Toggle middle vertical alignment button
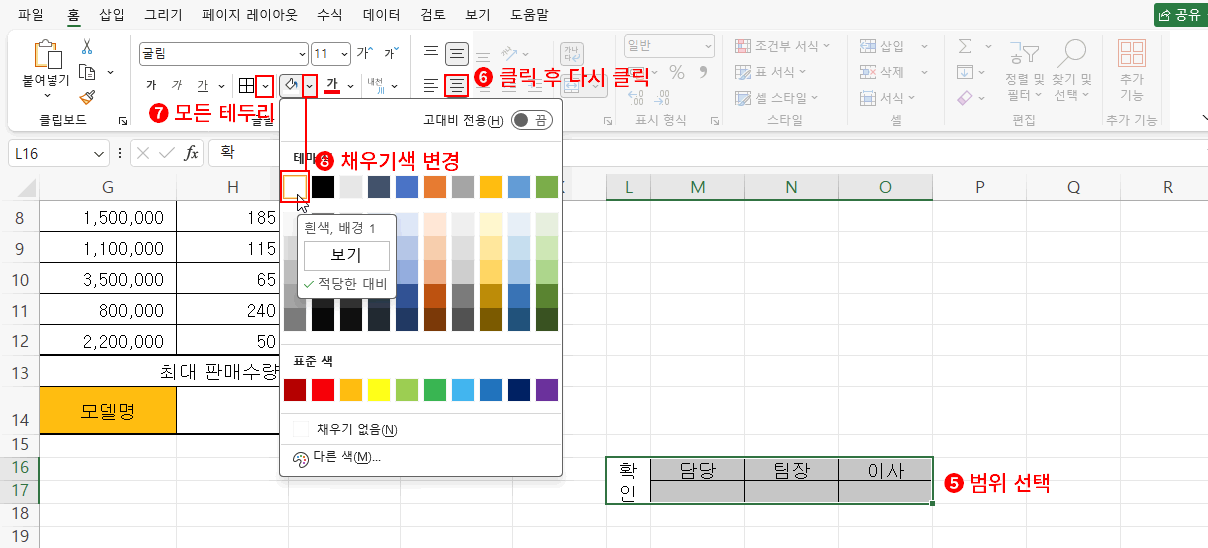Image resolution: width=1208 pixels, height=548 pixels. point(457,53)
